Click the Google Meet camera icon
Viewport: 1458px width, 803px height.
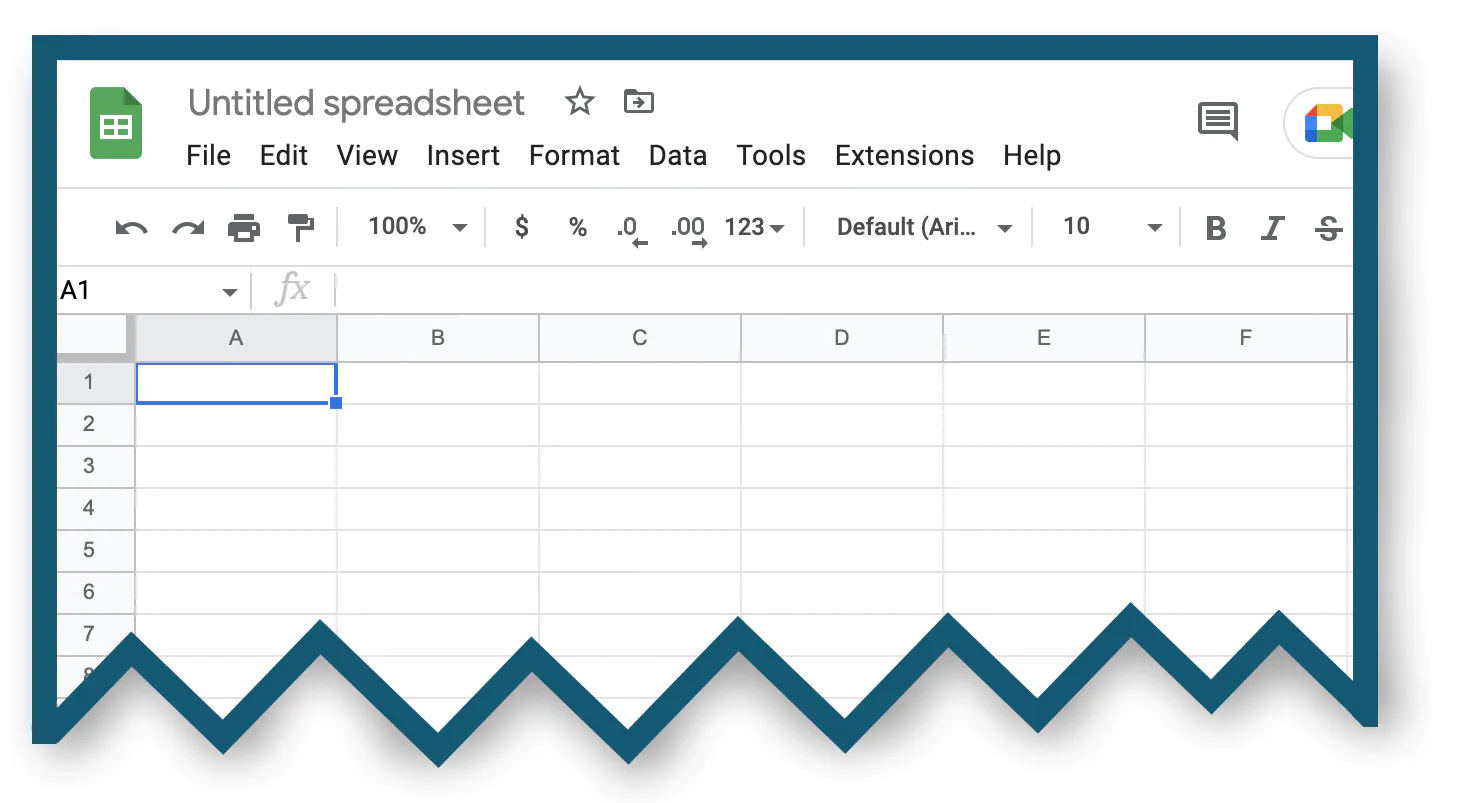click(1328, 124)
